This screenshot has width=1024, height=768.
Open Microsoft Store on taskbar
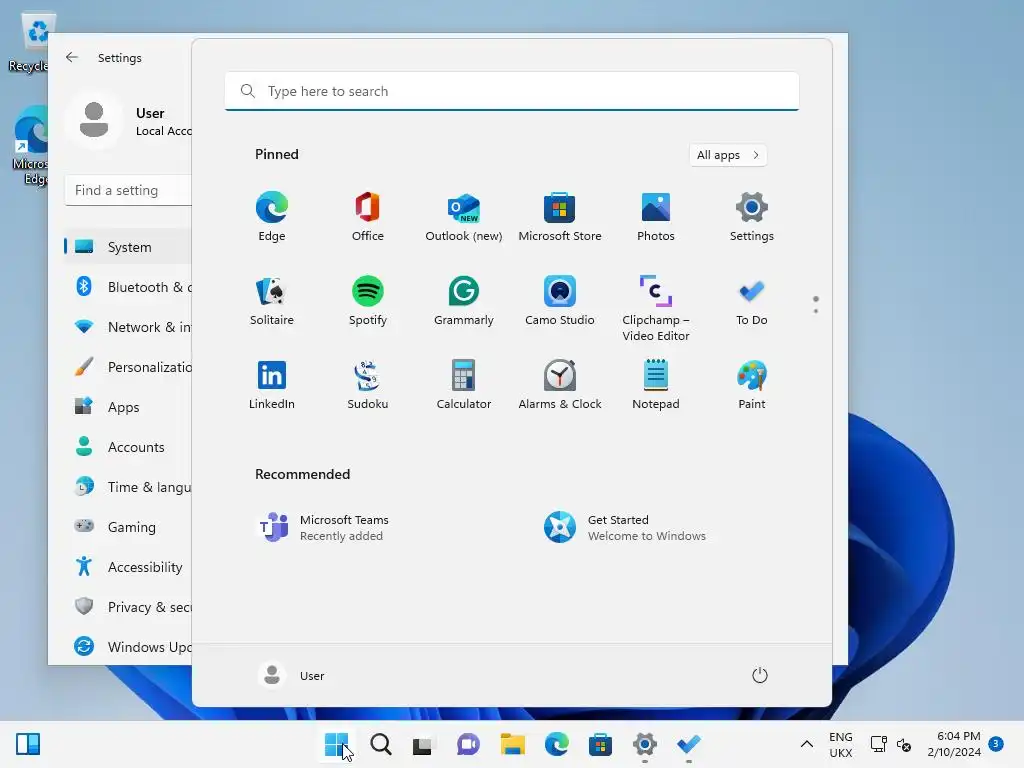(x=600, y=744)
